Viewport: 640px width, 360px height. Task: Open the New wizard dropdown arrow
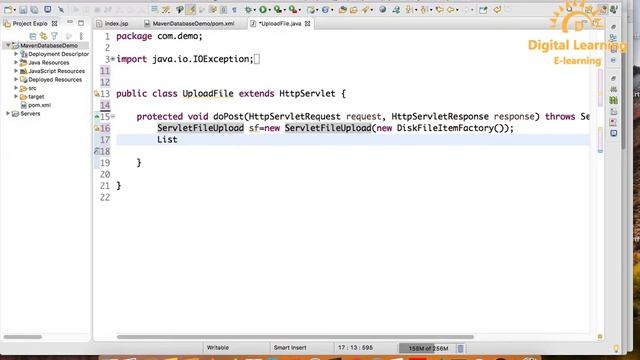point(14,10)
